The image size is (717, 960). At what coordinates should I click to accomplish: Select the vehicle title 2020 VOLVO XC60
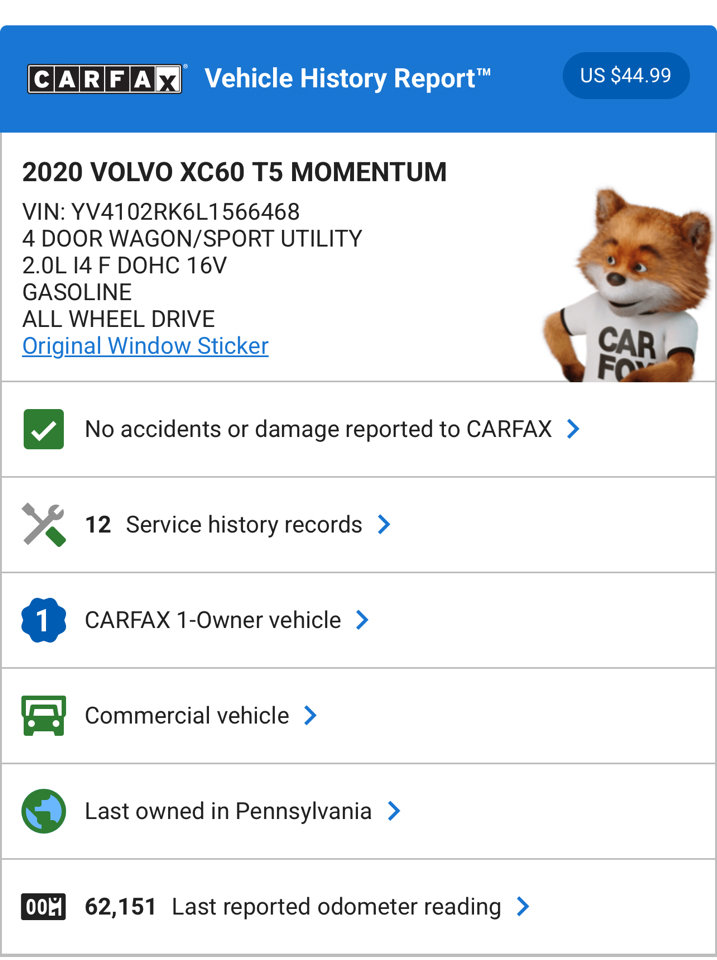235,172
